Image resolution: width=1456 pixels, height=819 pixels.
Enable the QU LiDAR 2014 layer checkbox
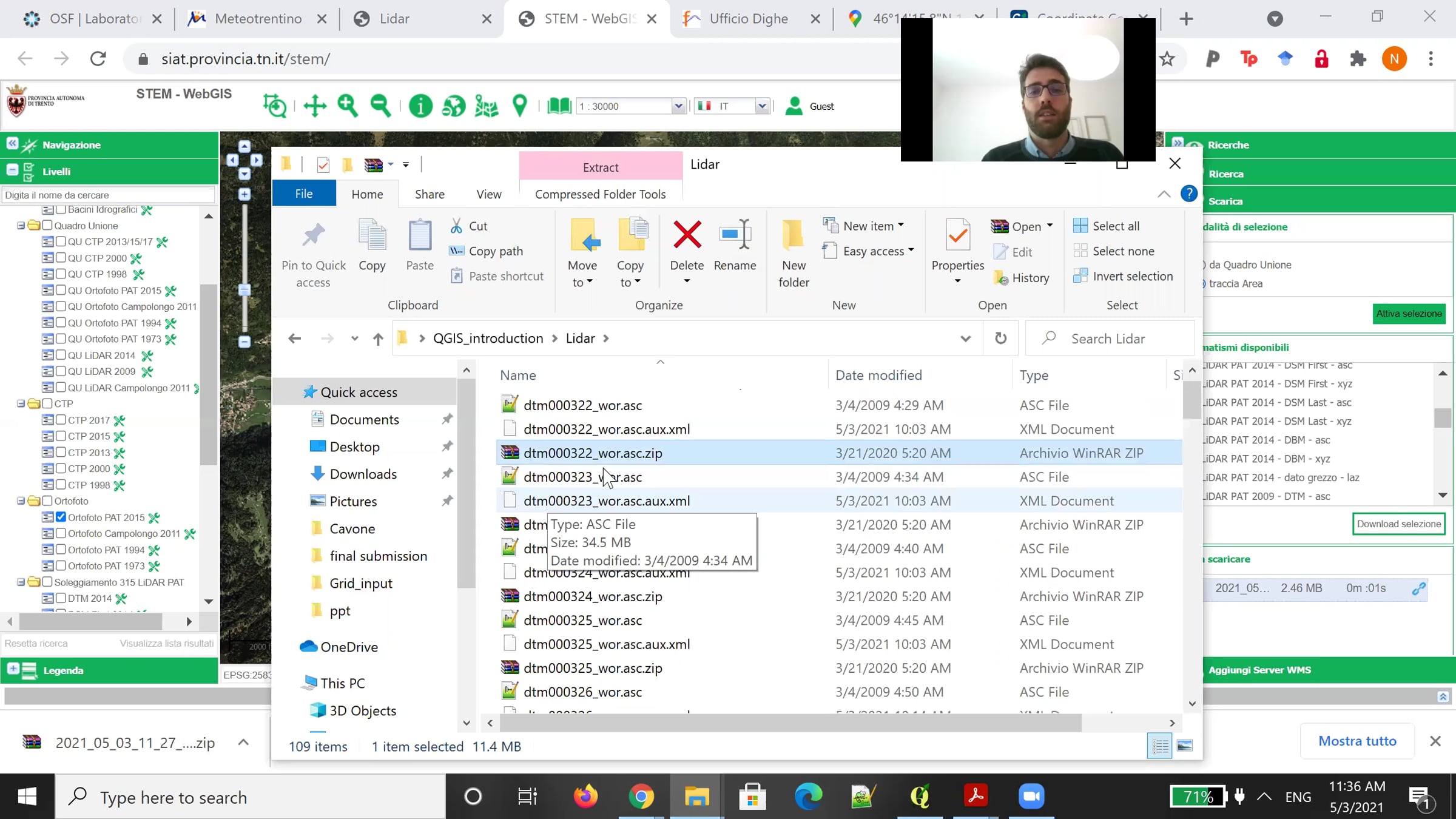61,355
